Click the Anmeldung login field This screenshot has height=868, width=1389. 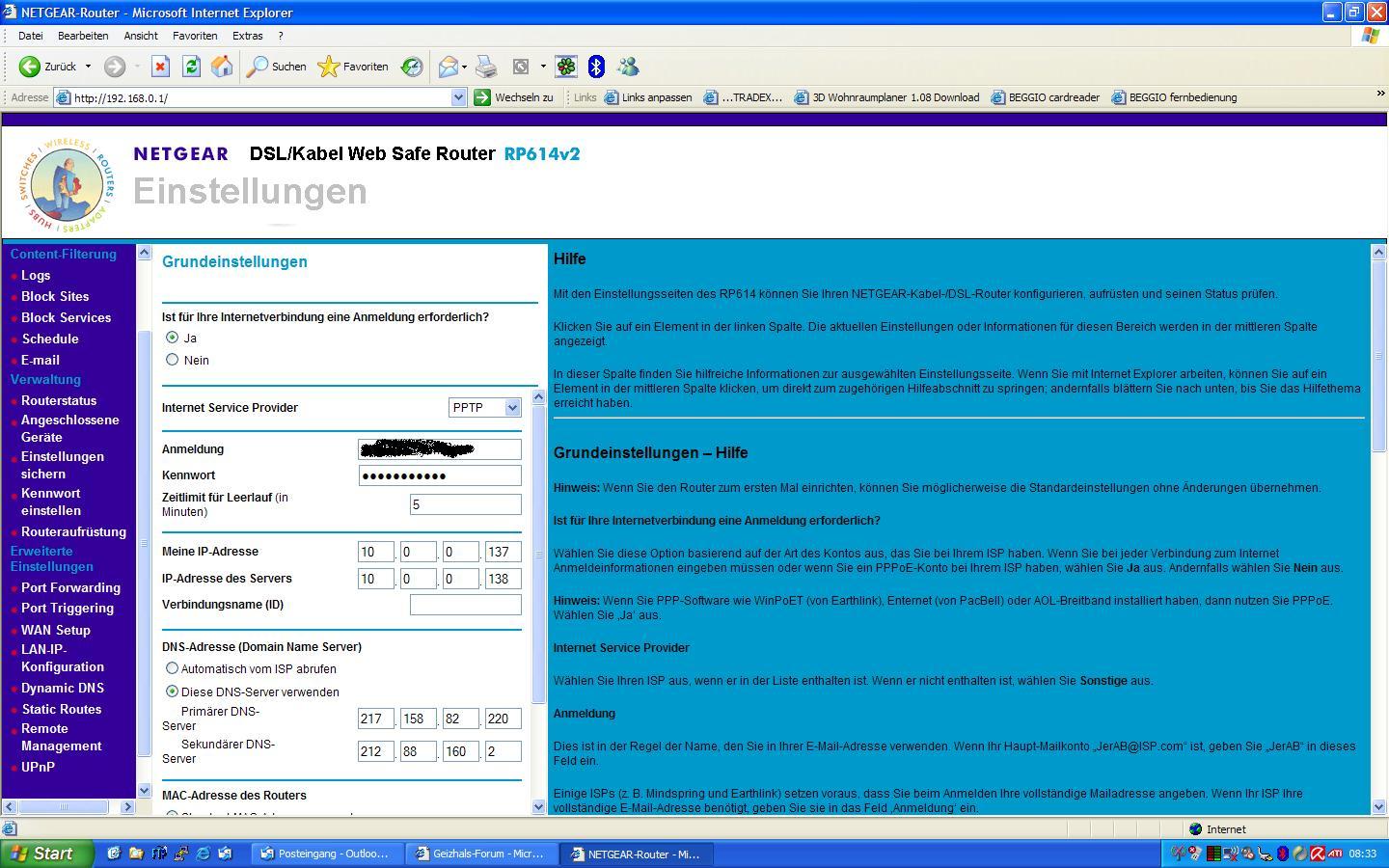[x=440, y=449]
